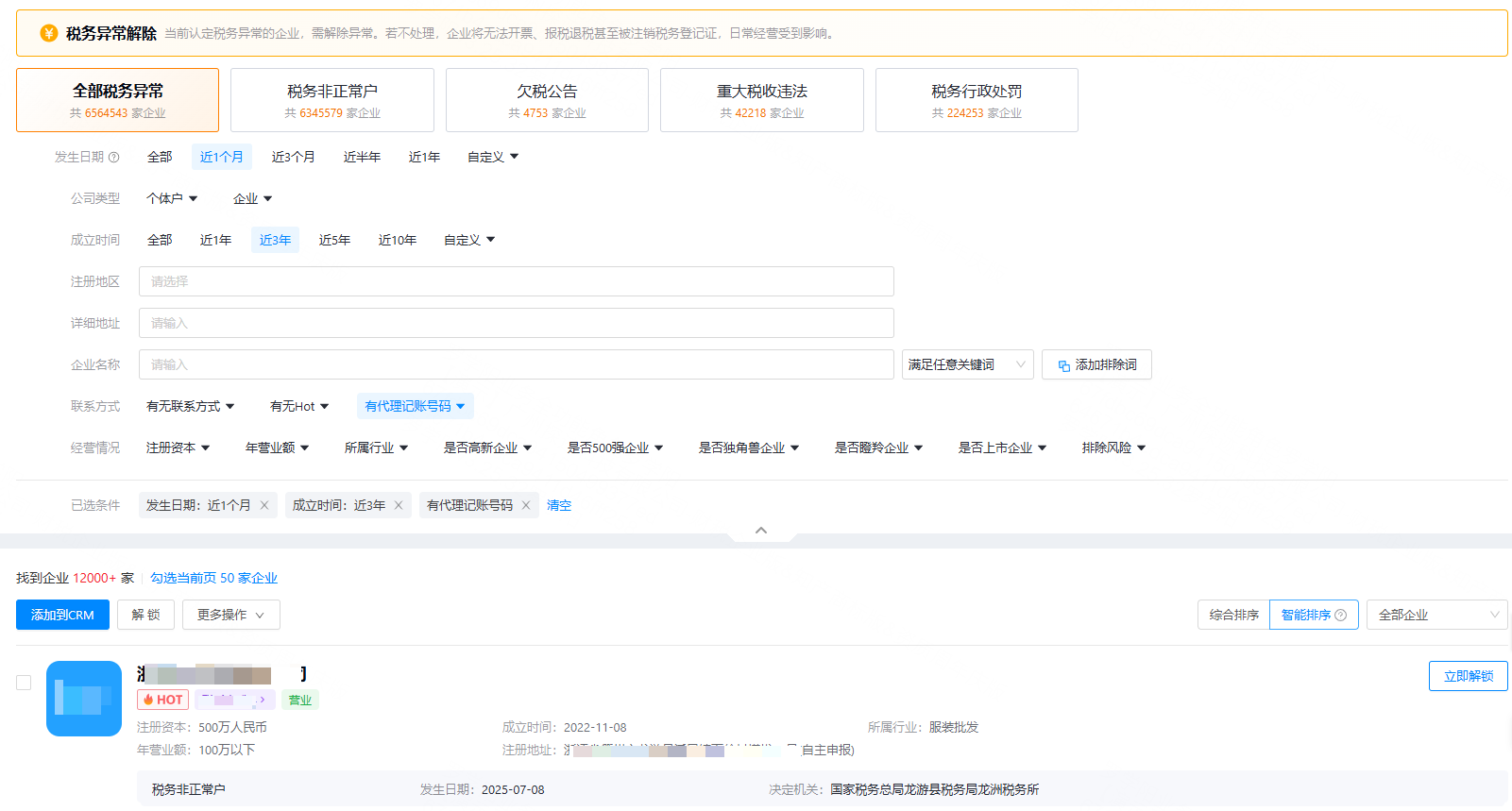This screenshot has width=1512, height=811.
Task: Click the 添加排除词 button
Action: coord(1096,365)
